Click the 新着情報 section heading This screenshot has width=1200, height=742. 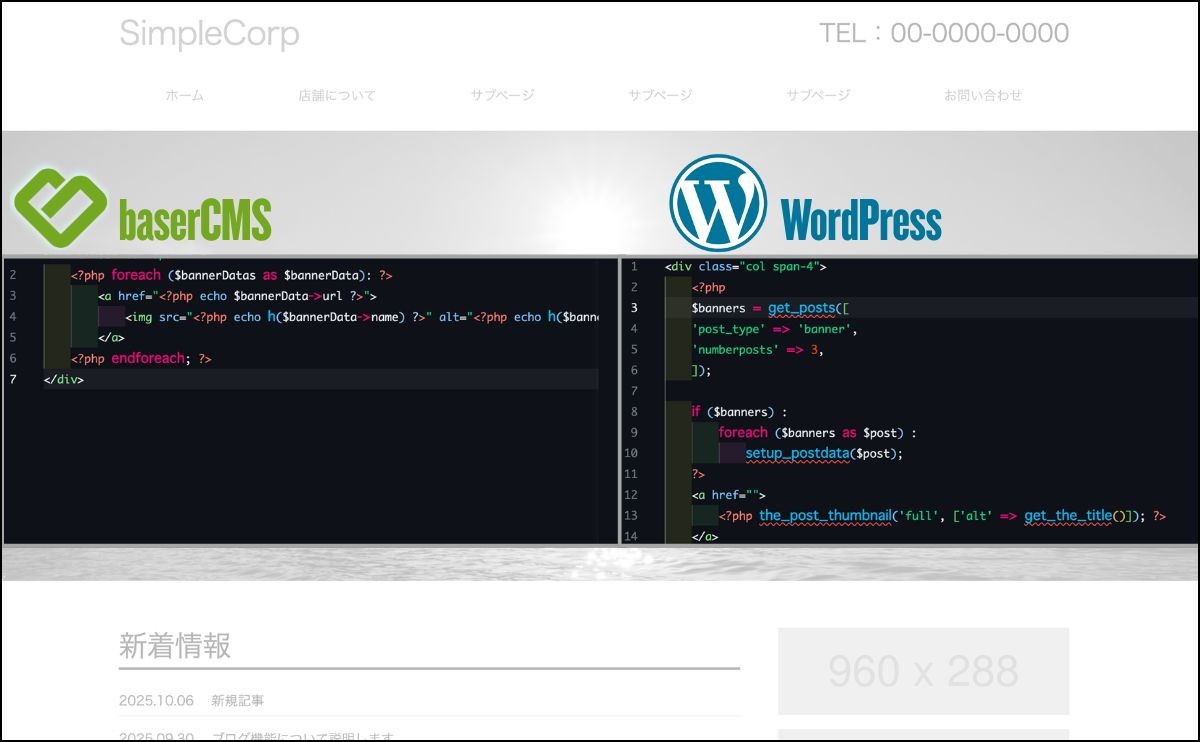tap(175, 646)
